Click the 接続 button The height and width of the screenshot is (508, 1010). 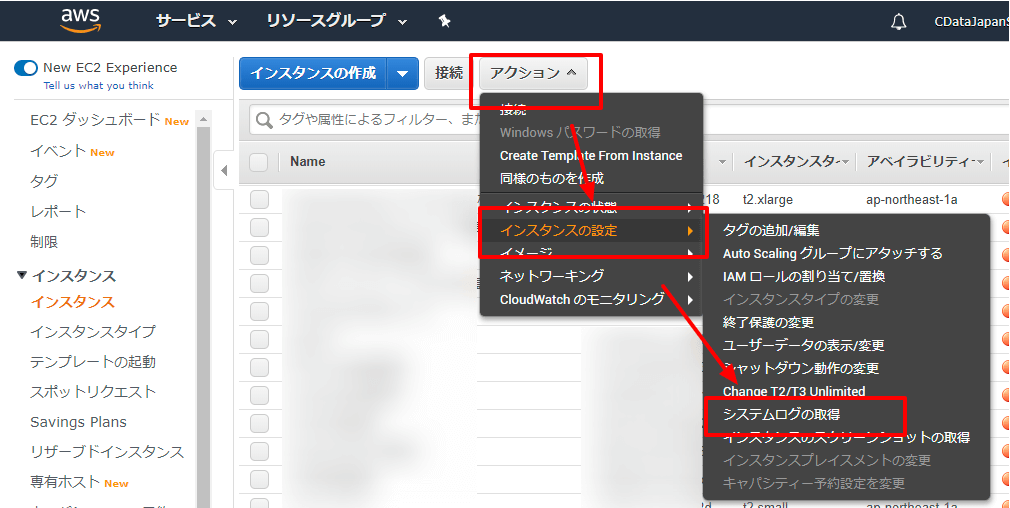pos(449,73)
